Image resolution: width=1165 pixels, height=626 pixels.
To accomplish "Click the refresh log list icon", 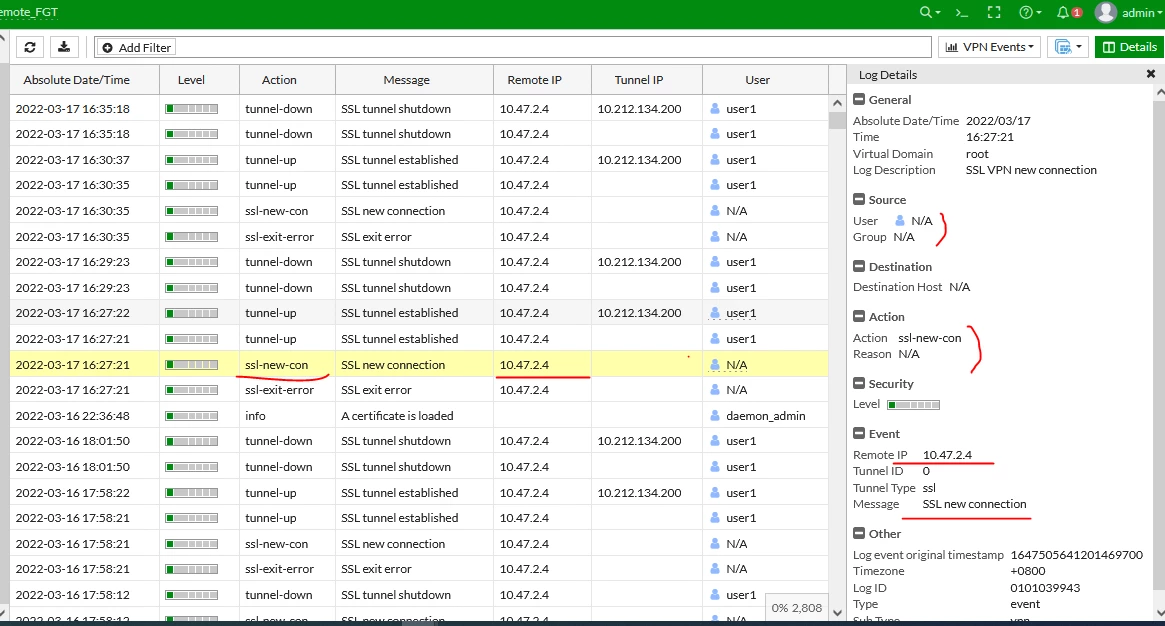I will [x=30, y=48].
